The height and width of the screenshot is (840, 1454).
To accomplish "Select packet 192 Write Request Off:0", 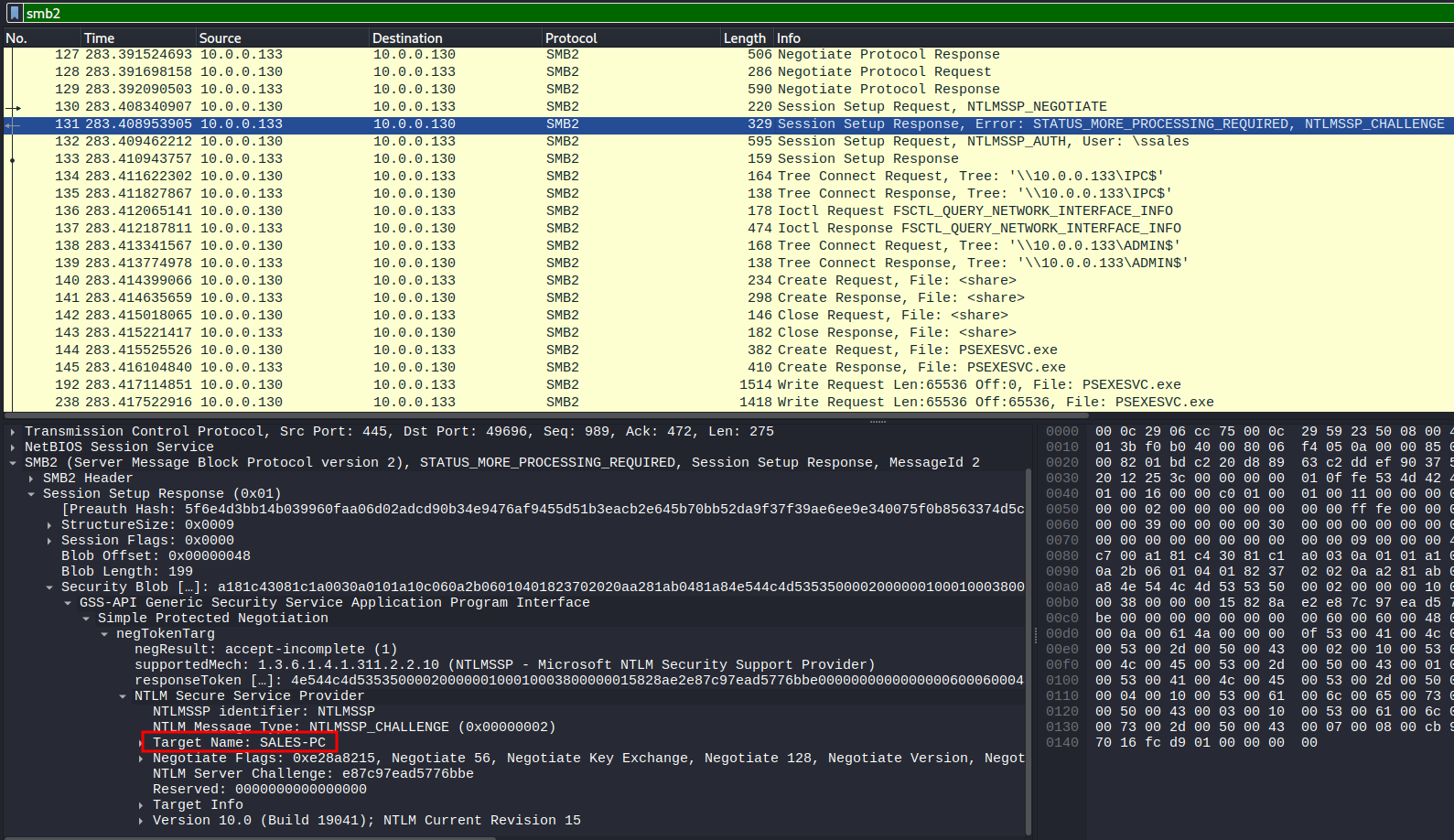I will 728,385.
